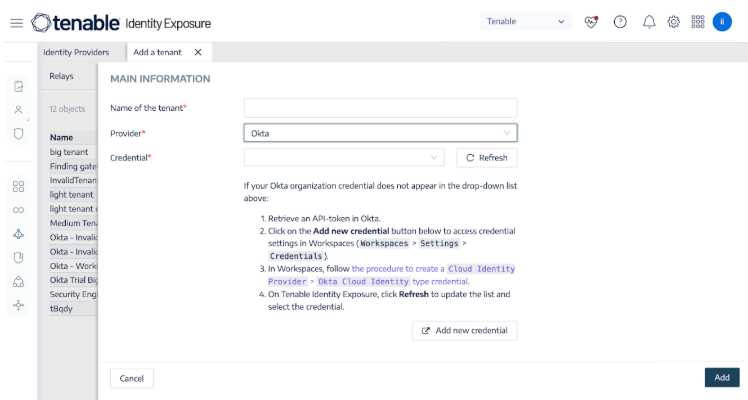Viewport: 748px width, 400px height.
Task: Click the Add button
Action: (x=722, y=377)
